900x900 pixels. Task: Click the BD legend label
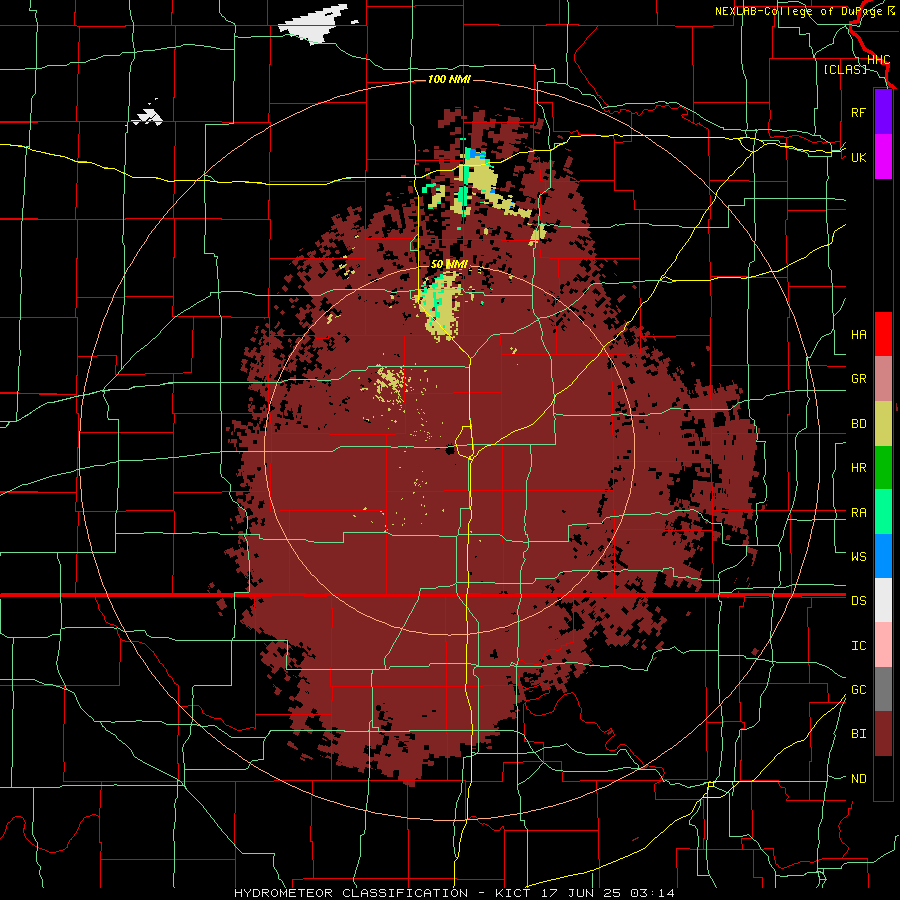coord(858,424)
